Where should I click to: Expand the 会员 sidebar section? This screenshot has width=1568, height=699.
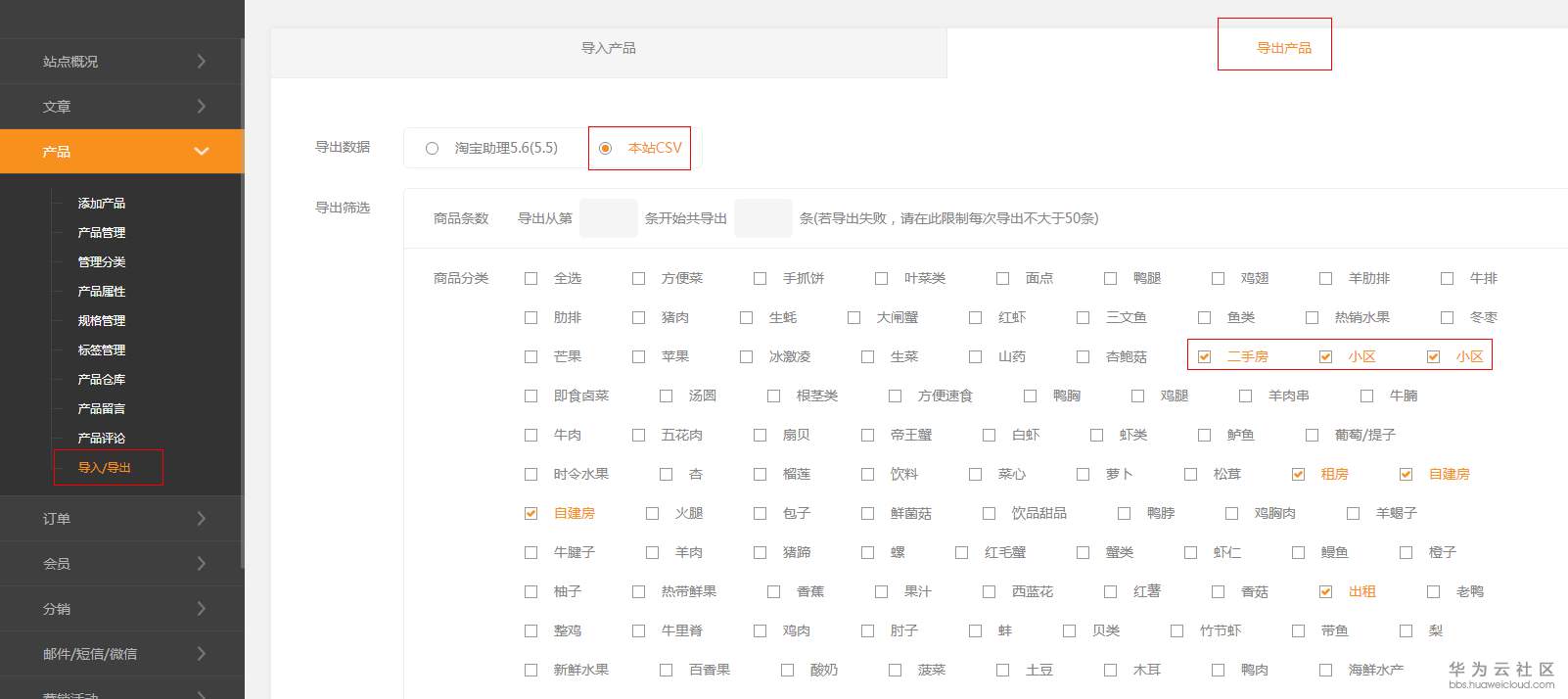point(121,563)
